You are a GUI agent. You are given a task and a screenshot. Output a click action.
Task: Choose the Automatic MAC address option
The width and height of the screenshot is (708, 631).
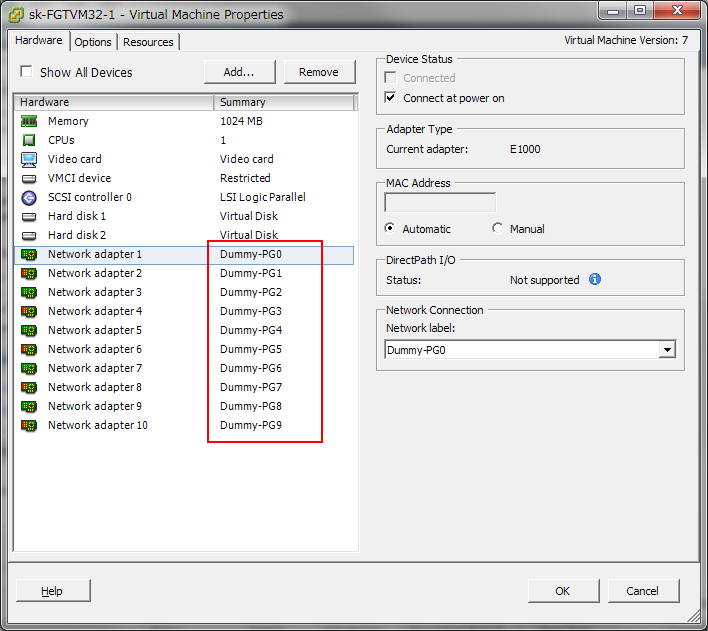(x=391, y=228)
